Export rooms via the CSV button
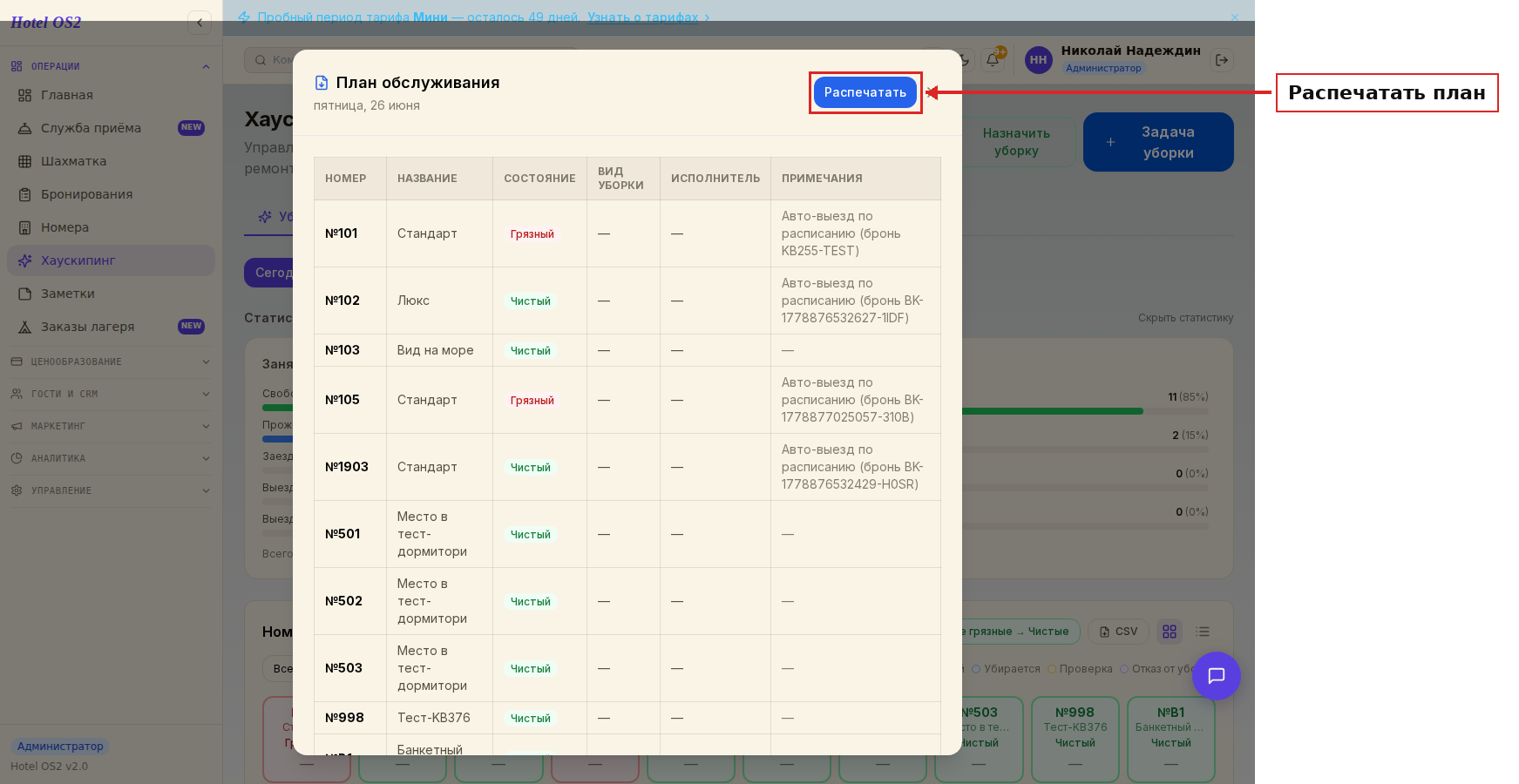Image resolution: width=1519 pixels, height=784 pixels. [x=1119, y=632]
